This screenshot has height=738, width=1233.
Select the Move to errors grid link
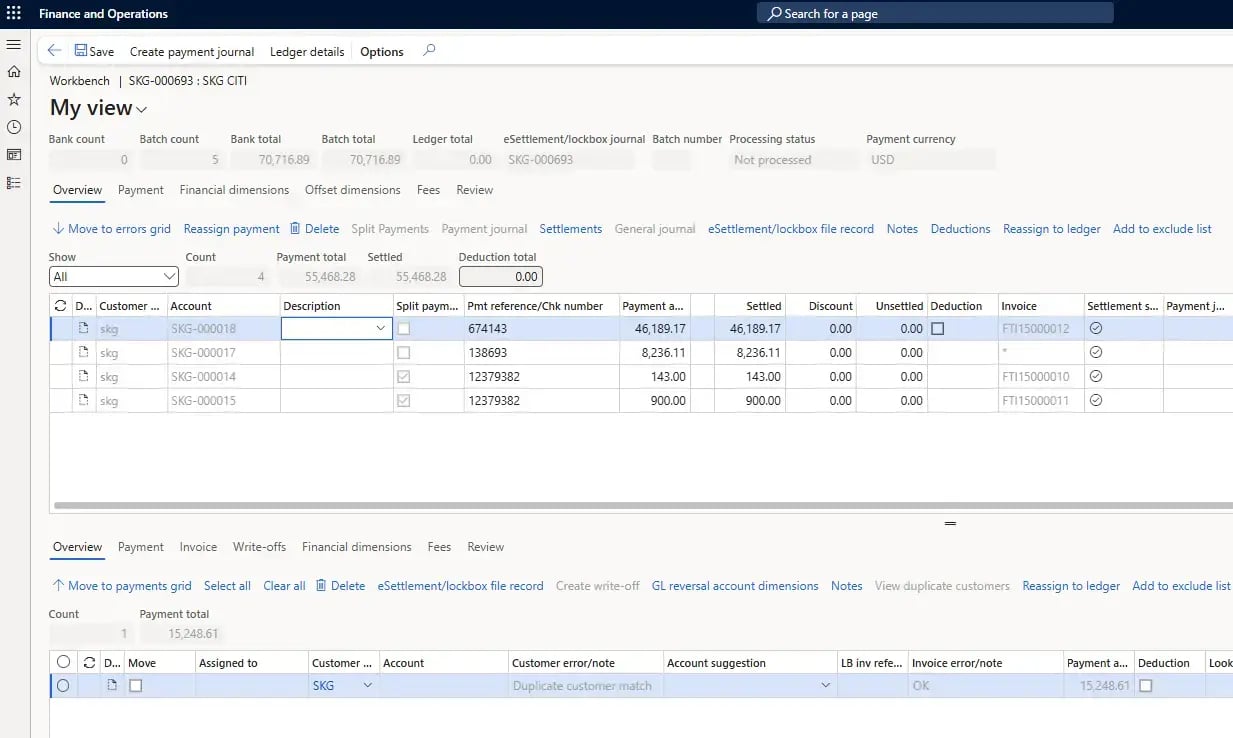pos(110,228)
